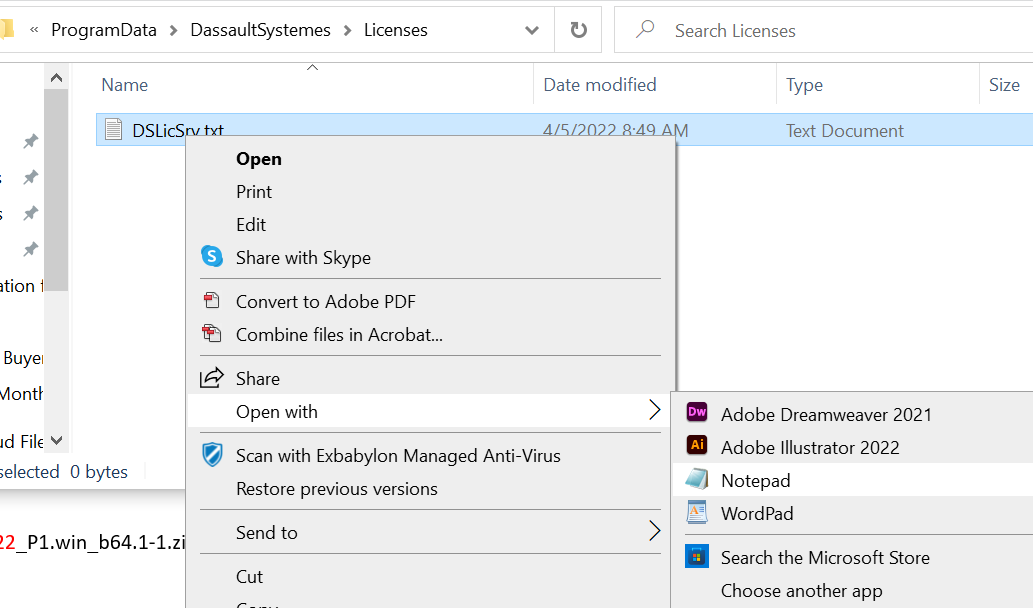Click the Adobe Dreamweaver 2021 icon
Image resolution: width=1033 pixels, height=608 pixels.
[697, 413]
